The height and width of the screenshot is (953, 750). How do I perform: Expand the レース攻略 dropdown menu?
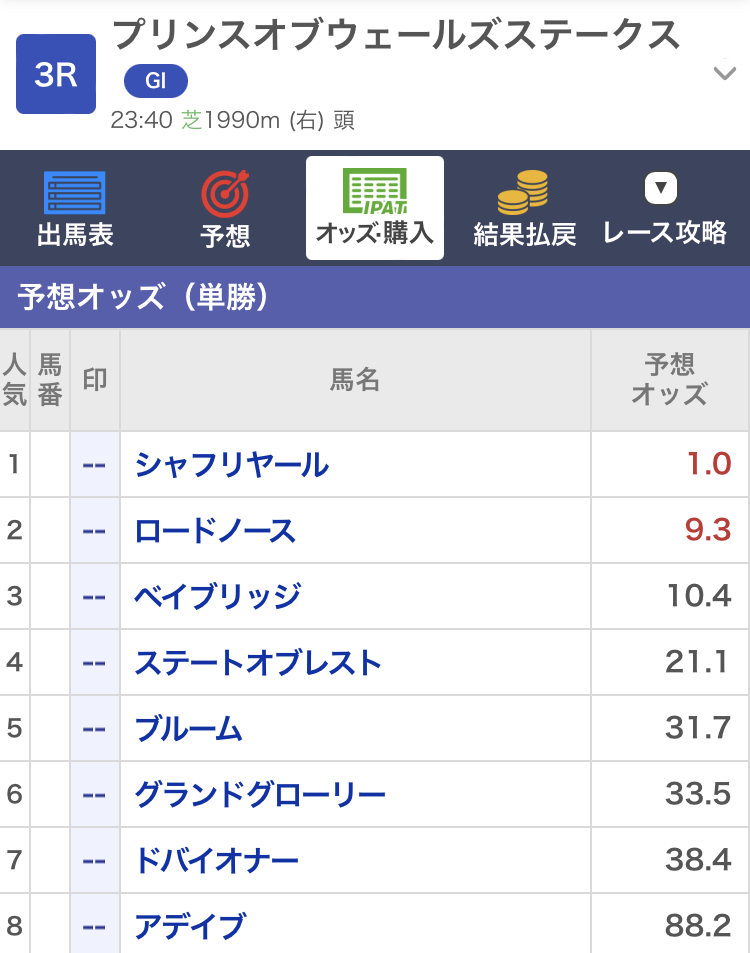pyautogui.click(x=664, y=208)
